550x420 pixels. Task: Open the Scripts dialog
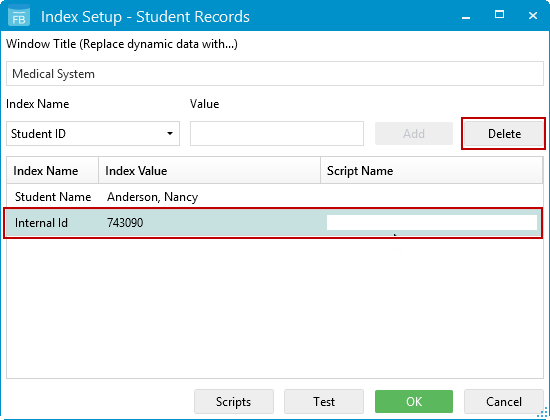(x=234, y=401)
